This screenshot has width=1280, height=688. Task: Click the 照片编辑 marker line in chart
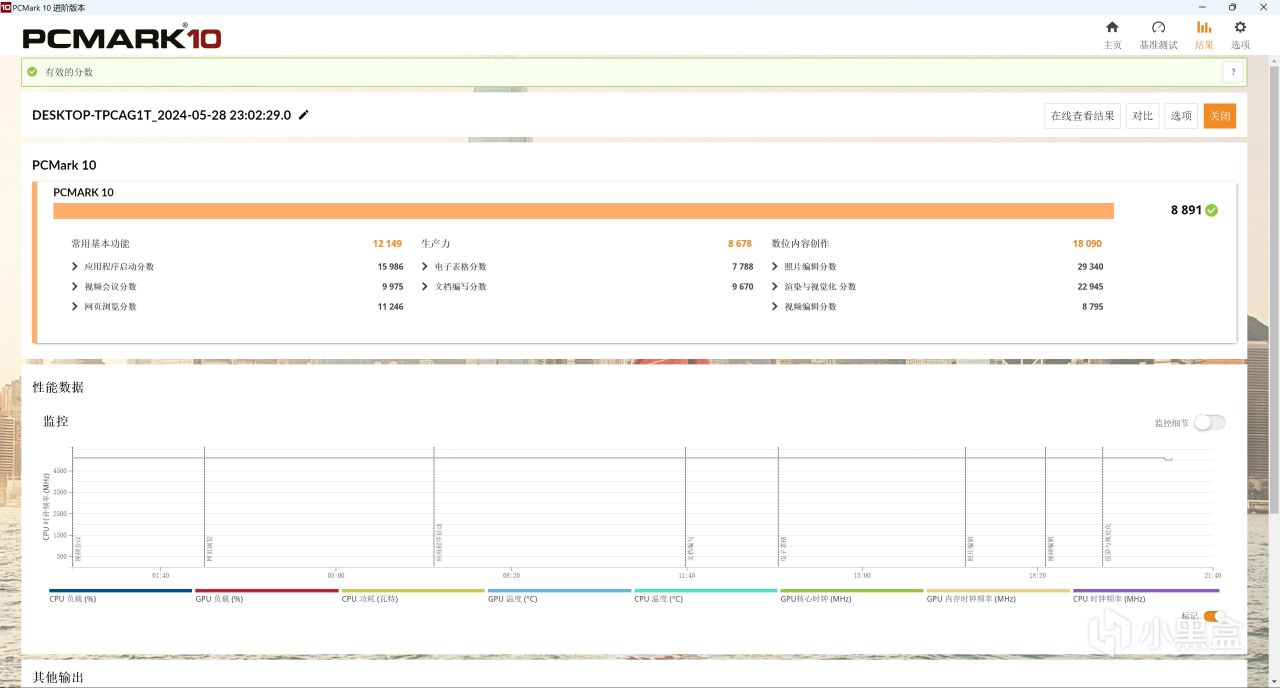click(965, 505)
